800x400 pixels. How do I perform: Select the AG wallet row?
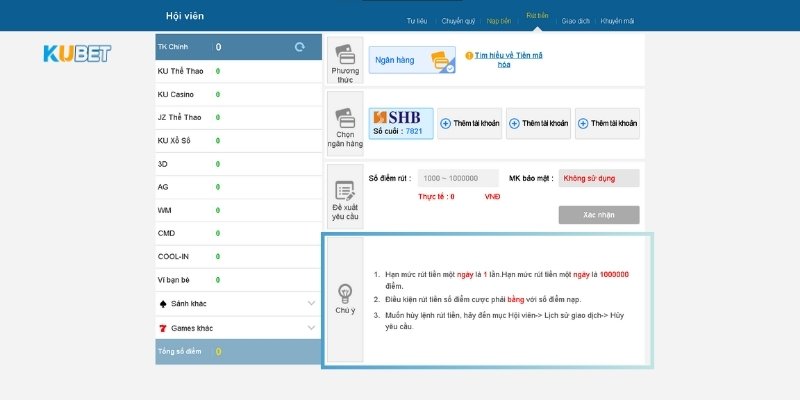[x=239, y=187]
